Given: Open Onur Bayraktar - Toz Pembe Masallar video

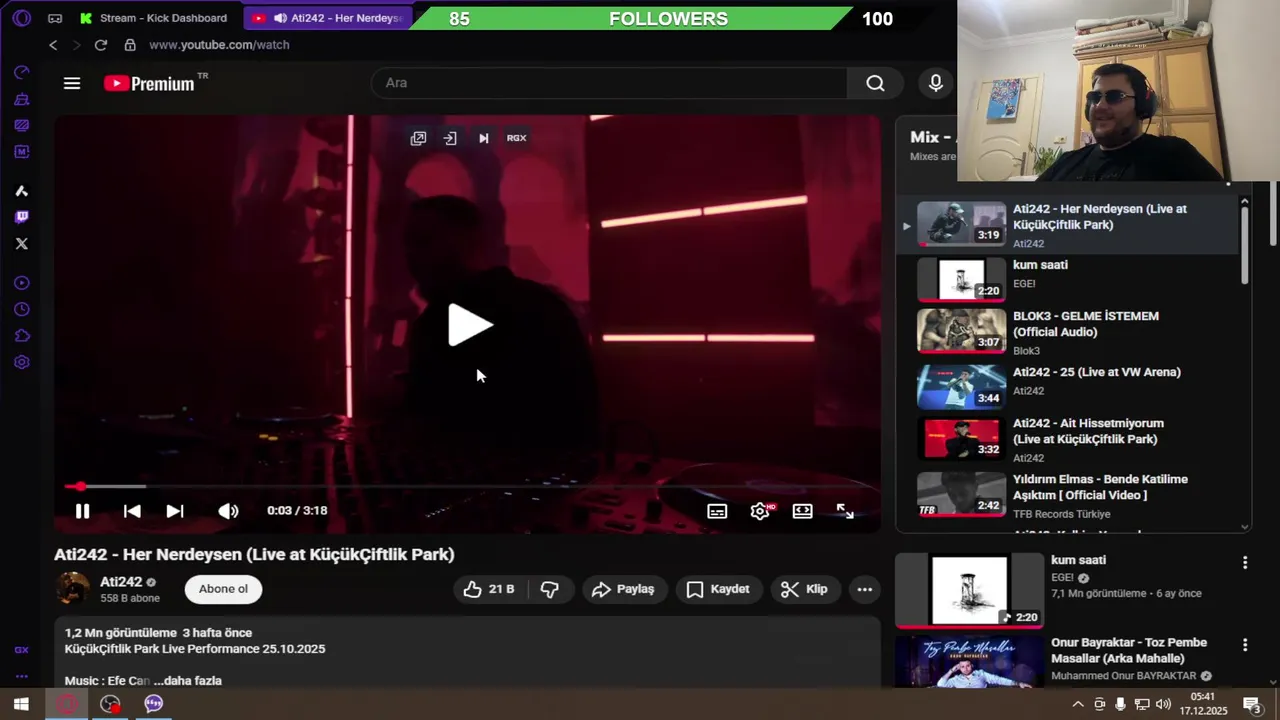Looking at the screenshot, I should click(969, 662).
